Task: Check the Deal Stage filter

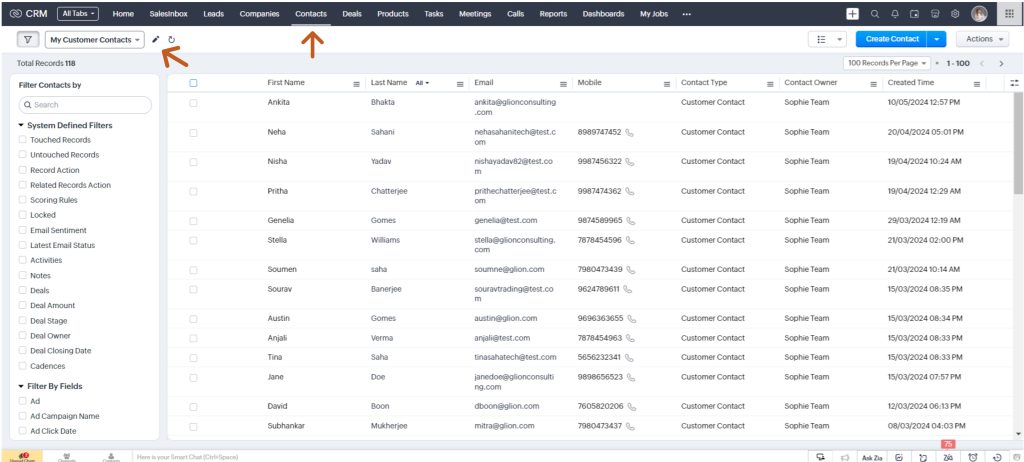Action: [23, 321]
